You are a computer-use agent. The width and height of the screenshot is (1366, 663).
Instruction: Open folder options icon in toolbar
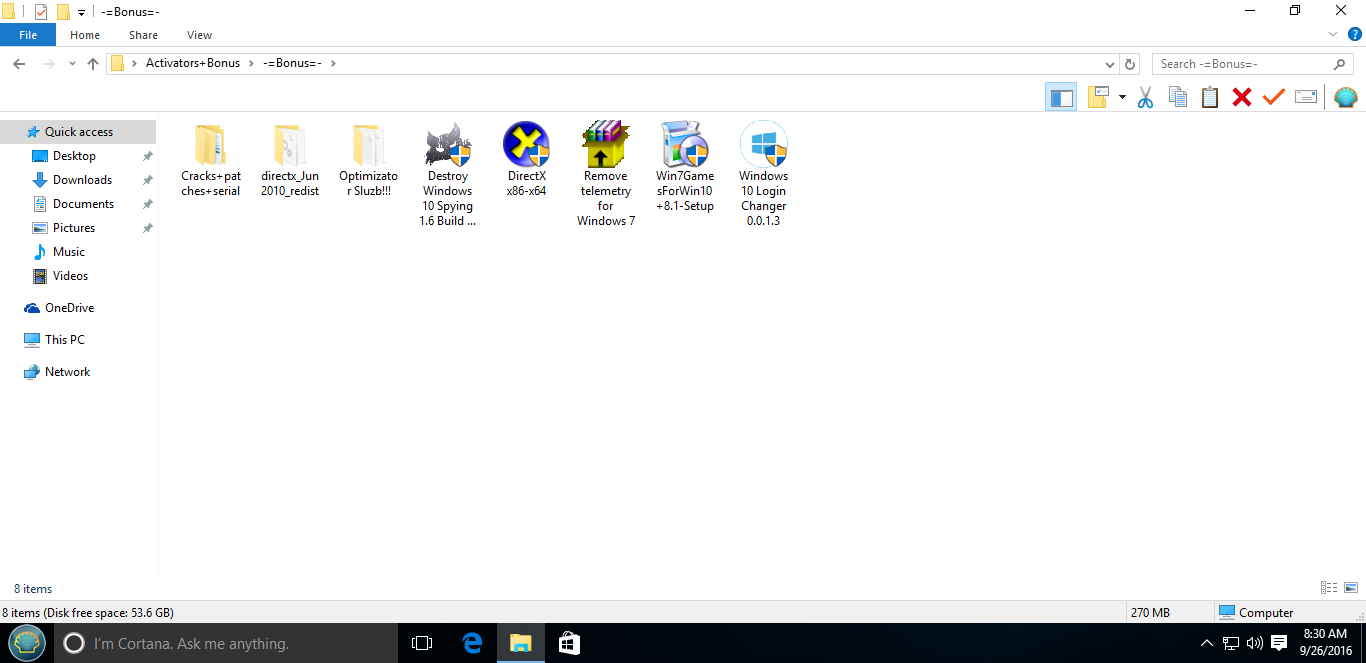tap(1098, 97)
